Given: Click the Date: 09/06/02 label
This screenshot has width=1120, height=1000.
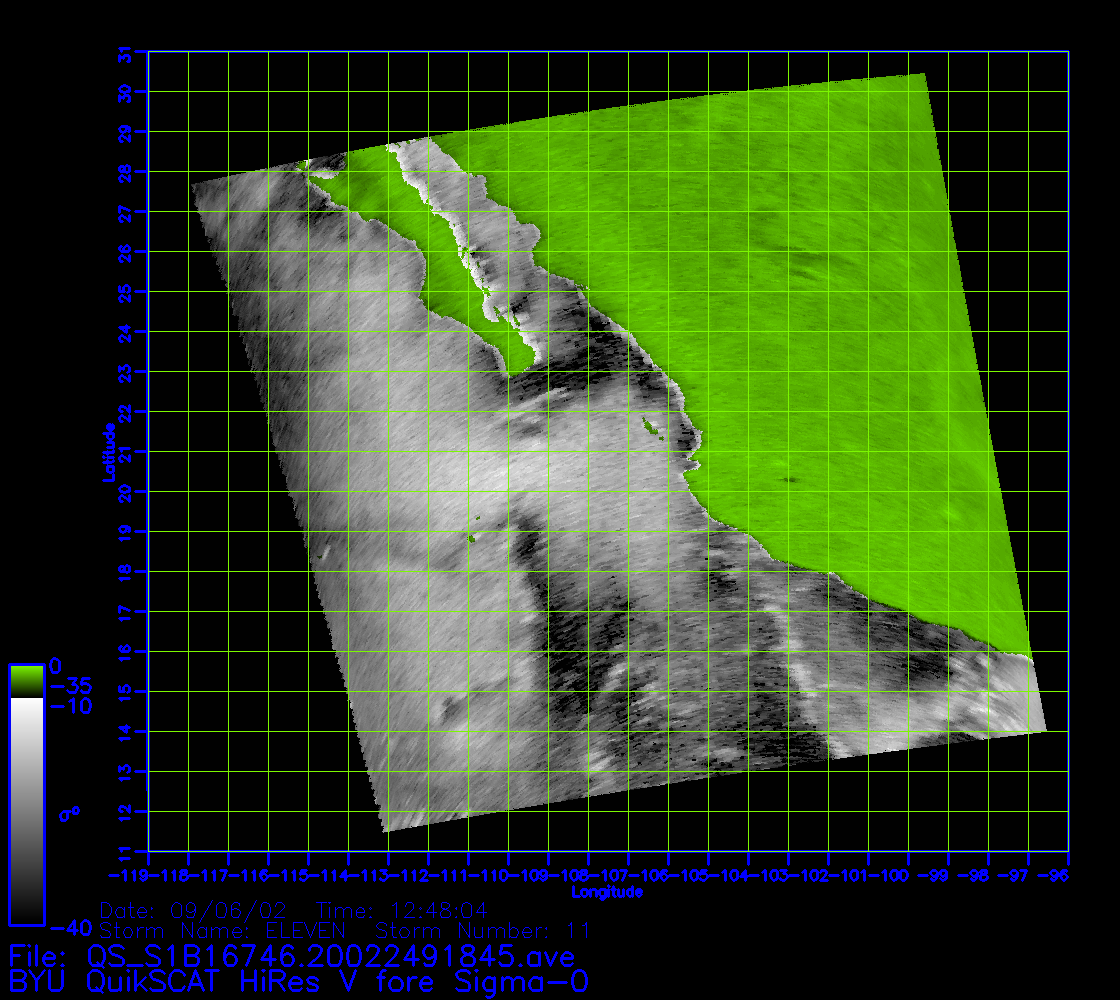Looking at the screenshot, I should (x=194, y=911).
